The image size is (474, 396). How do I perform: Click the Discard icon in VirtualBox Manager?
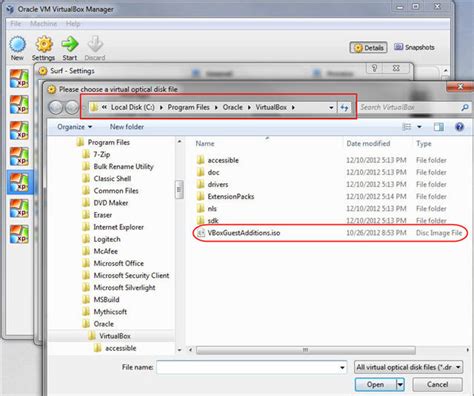tap(95, 44)
